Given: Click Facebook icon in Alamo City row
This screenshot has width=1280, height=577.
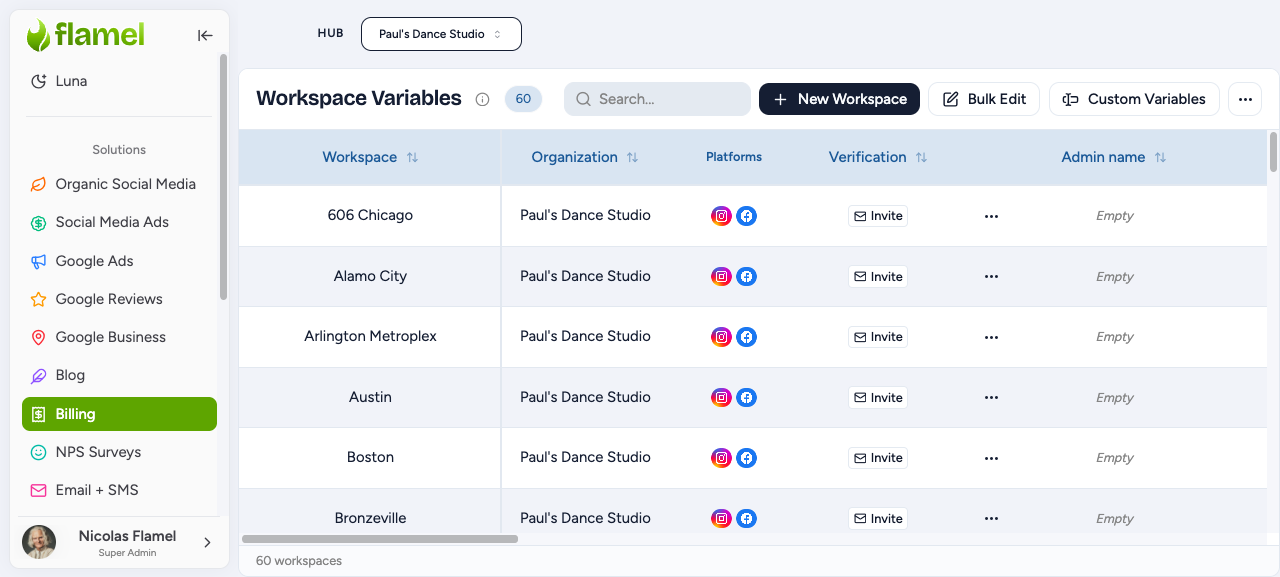Looking at the screenshot, I should coord(746,277).
